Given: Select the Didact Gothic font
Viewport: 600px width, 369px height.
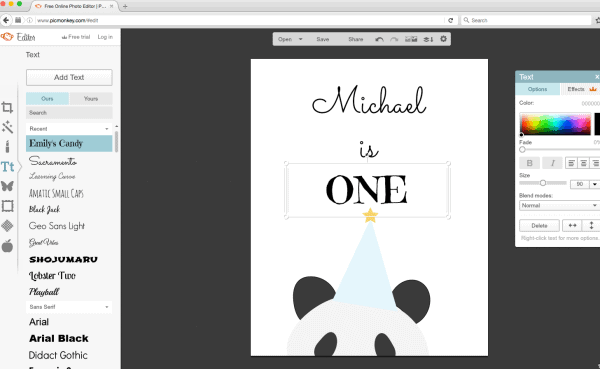Looking at the screenshot, I should (58, 355).
